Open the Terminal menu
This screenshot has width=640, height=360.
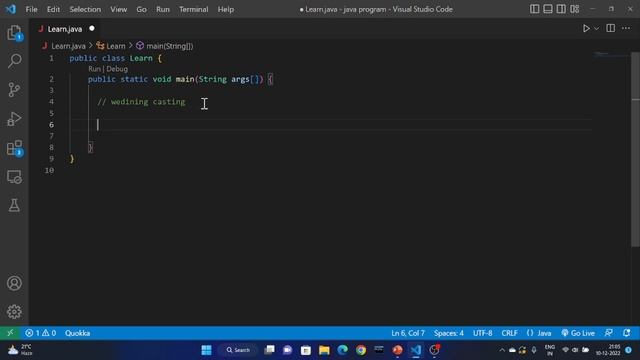(193, 9)
